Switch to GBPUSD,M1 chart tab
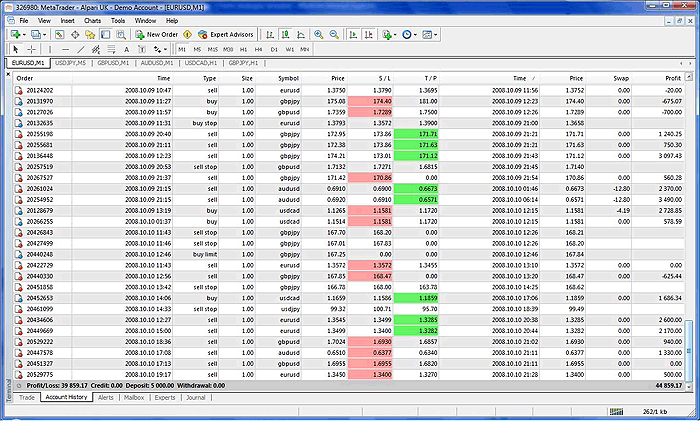 tap(113, 63)
